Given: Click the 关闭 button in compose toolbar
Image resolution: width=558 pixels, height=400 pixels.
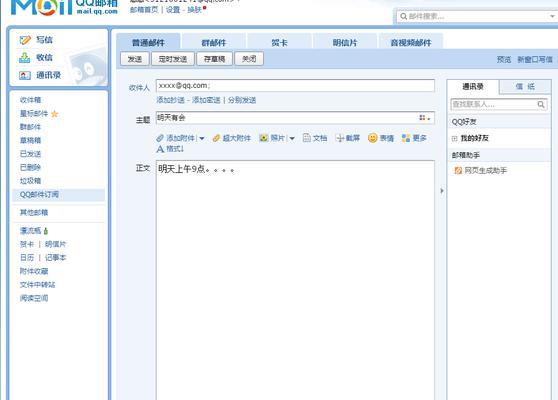Looking at the screenshot, I should (x=249, y=59).
